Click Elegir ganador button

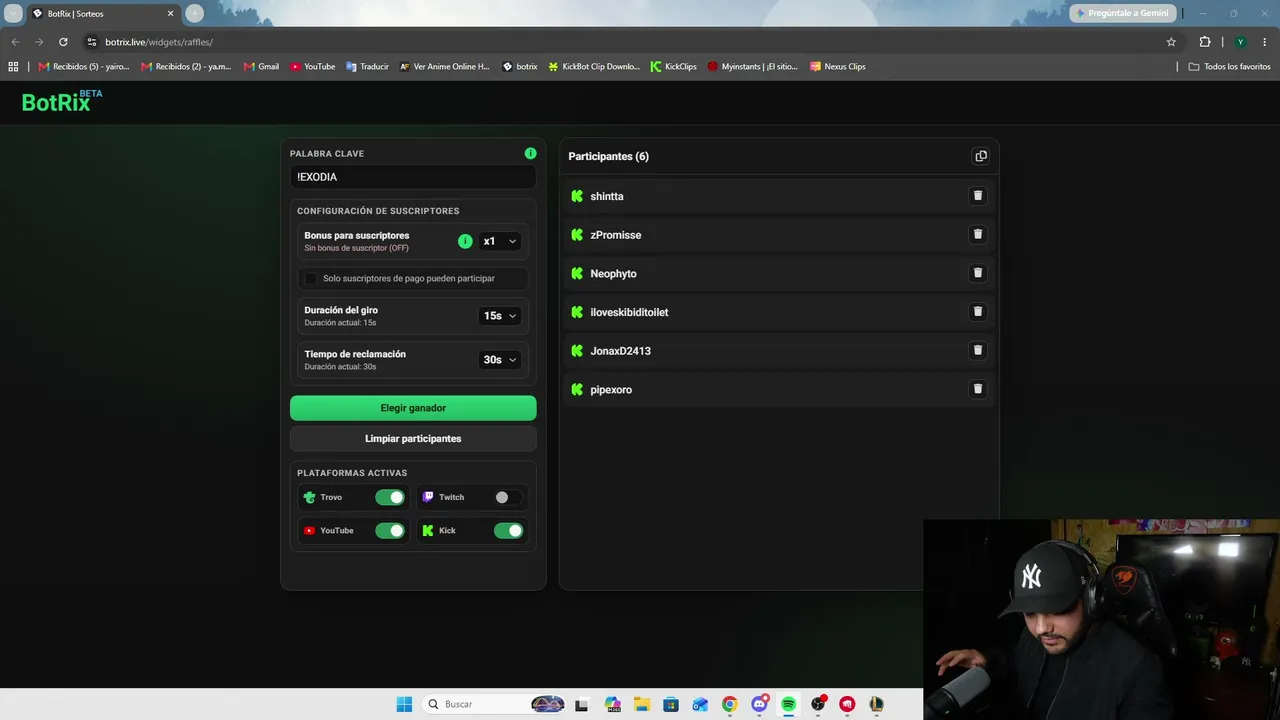[x=413, y=408]
